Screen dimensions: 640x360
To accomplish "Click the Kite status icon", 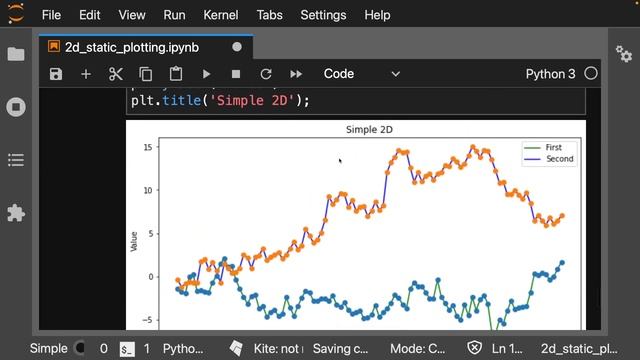I will [236, 348].
